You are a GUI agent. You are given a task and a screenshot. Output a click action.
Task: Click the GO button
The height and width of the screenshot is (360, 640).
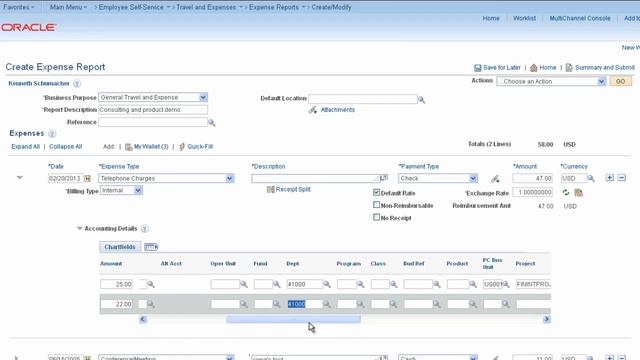pyautogui.click(x=620, y=81)
